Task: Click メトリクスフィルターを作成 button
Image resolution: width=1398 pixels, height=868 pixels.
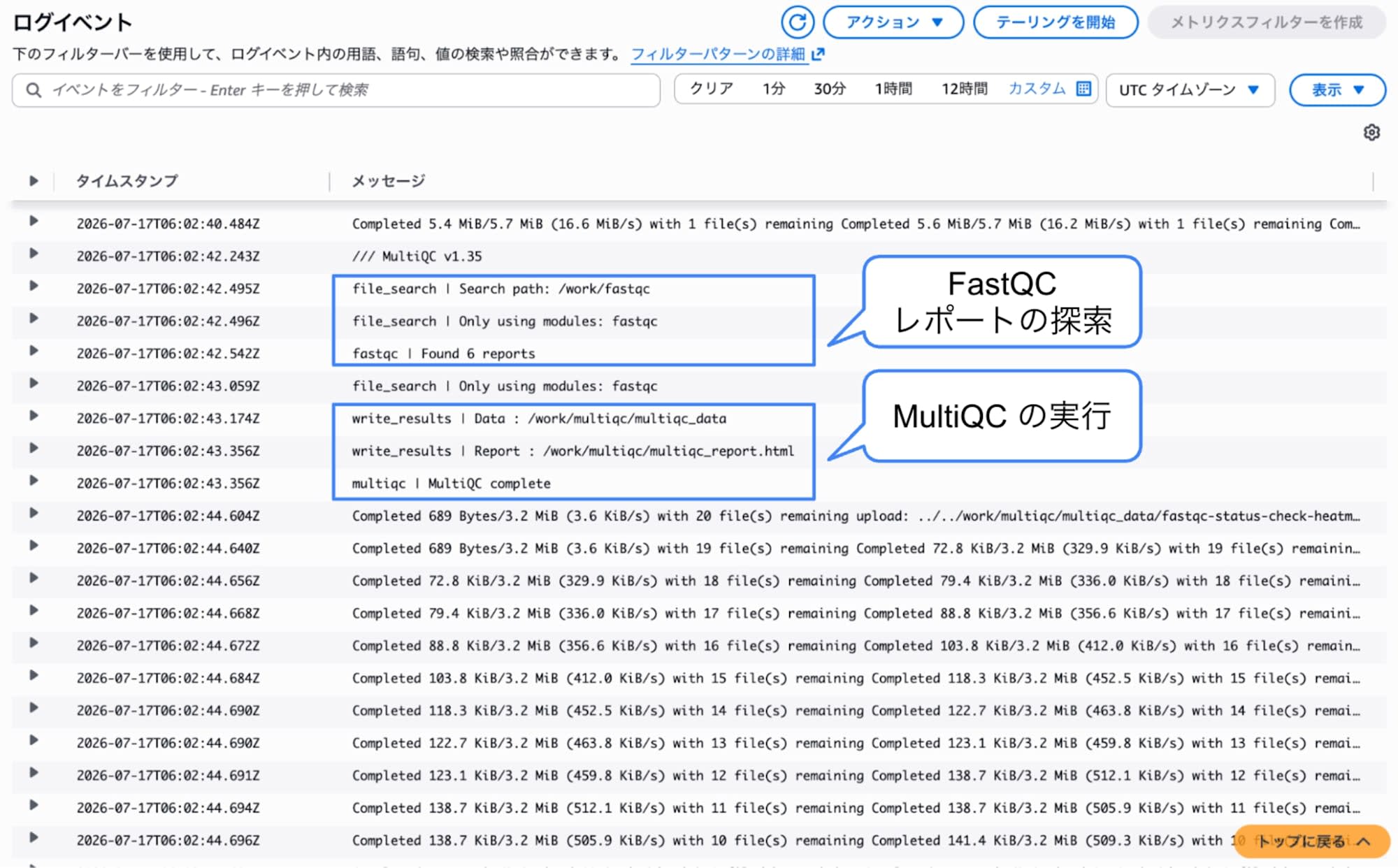Action: coord(1267,22)
